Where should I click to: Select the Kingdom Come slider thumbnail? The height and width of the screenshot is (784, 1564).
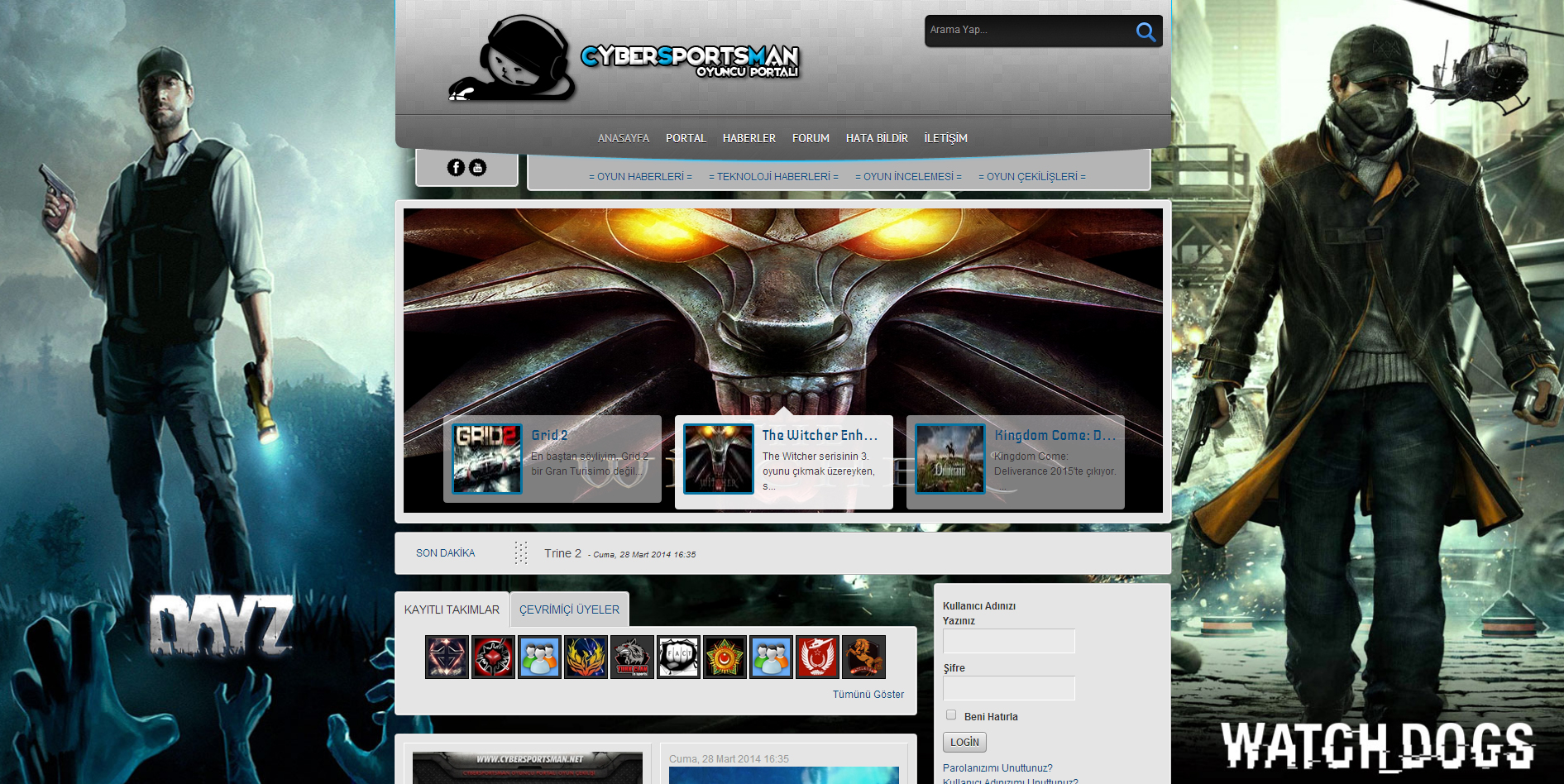pos(950,459)
